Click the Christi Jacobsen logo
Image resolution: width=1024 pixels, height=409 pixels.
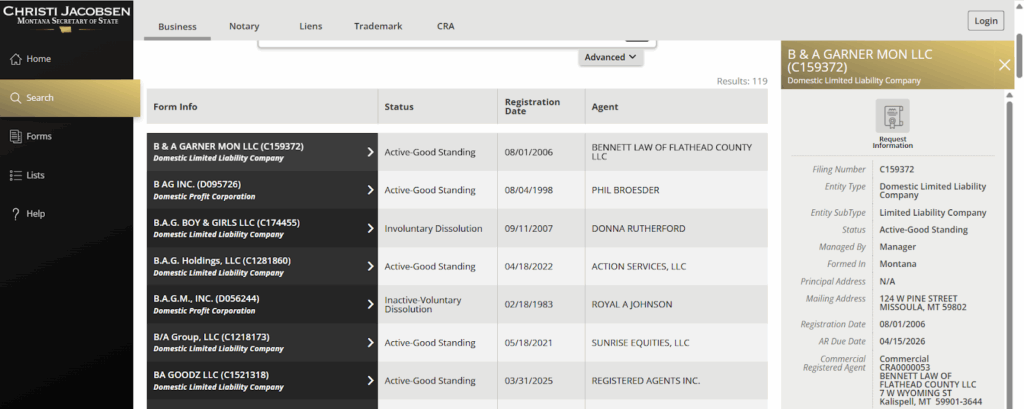pyautogui.click(x=66, y=15)
